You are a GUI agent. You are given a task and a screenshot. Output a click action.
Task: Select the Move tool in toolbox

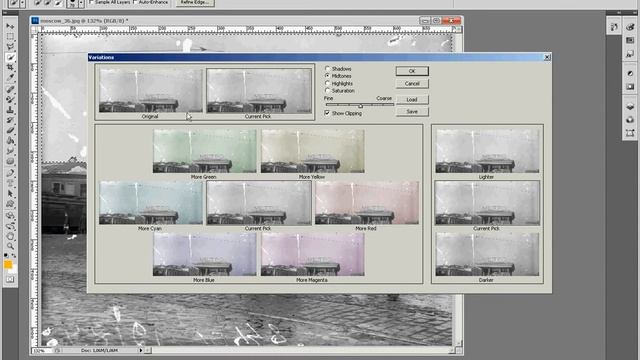coord(10,27)
